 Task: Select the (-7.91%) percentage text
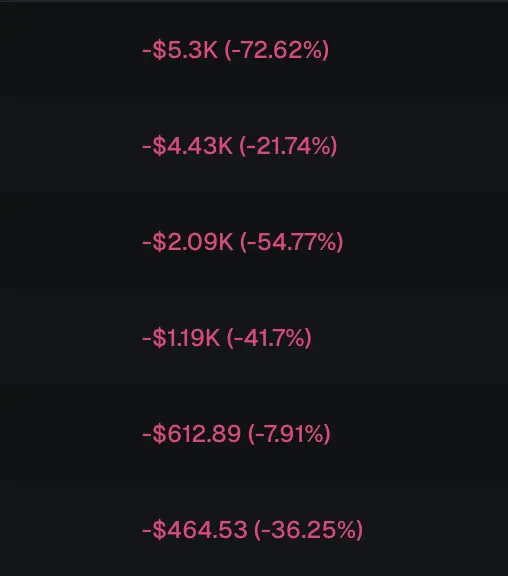click(289, 433)
